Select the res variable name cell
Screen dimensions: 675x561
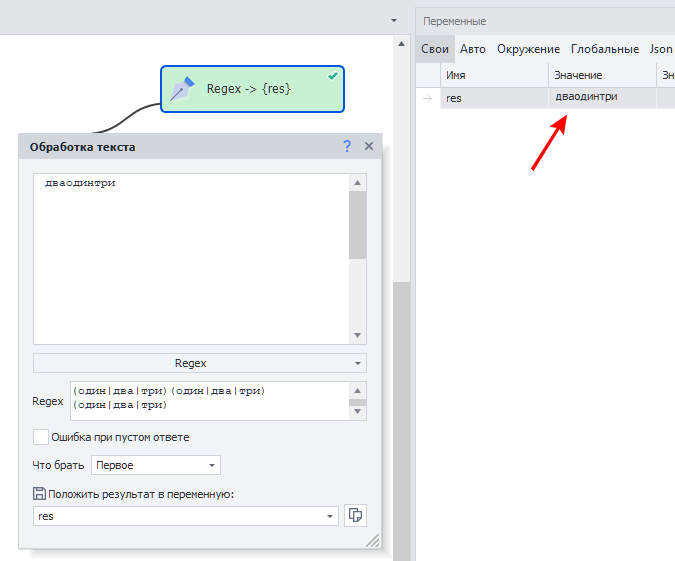pos(494,98)
